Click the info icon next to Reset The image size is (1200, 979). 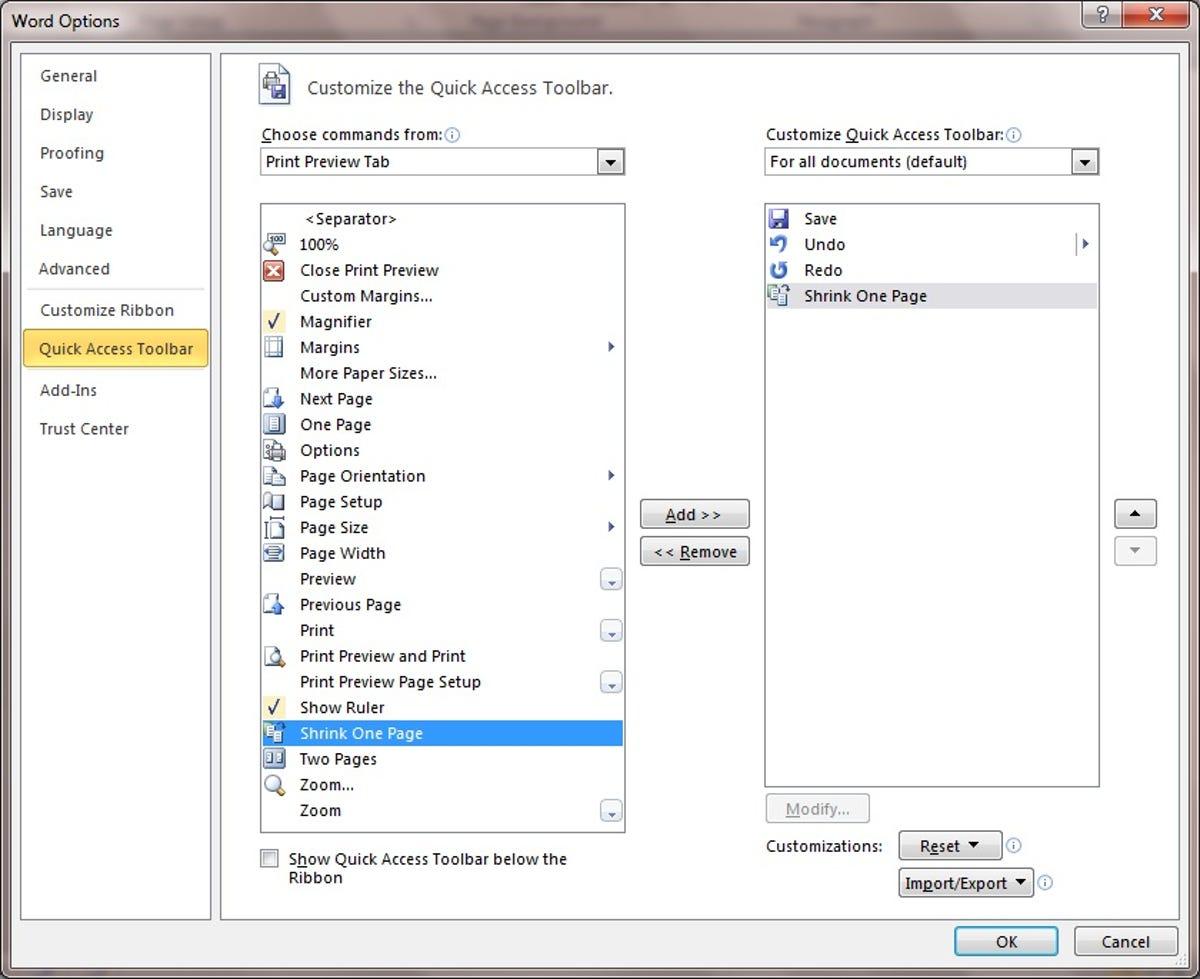1013,846
